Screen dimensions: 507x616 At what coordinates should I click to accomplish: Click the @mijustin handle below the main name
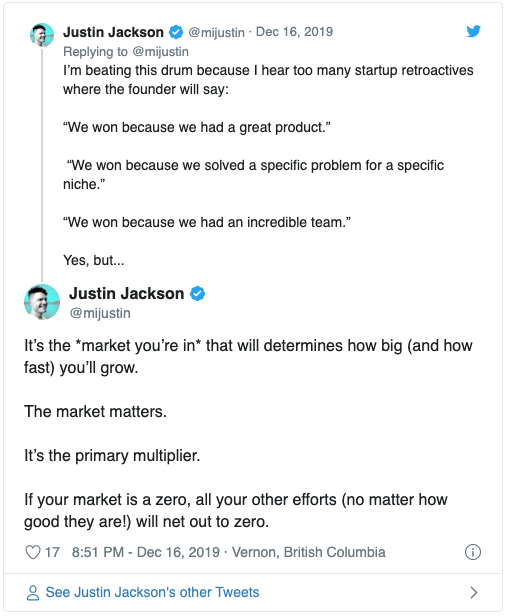100,313
